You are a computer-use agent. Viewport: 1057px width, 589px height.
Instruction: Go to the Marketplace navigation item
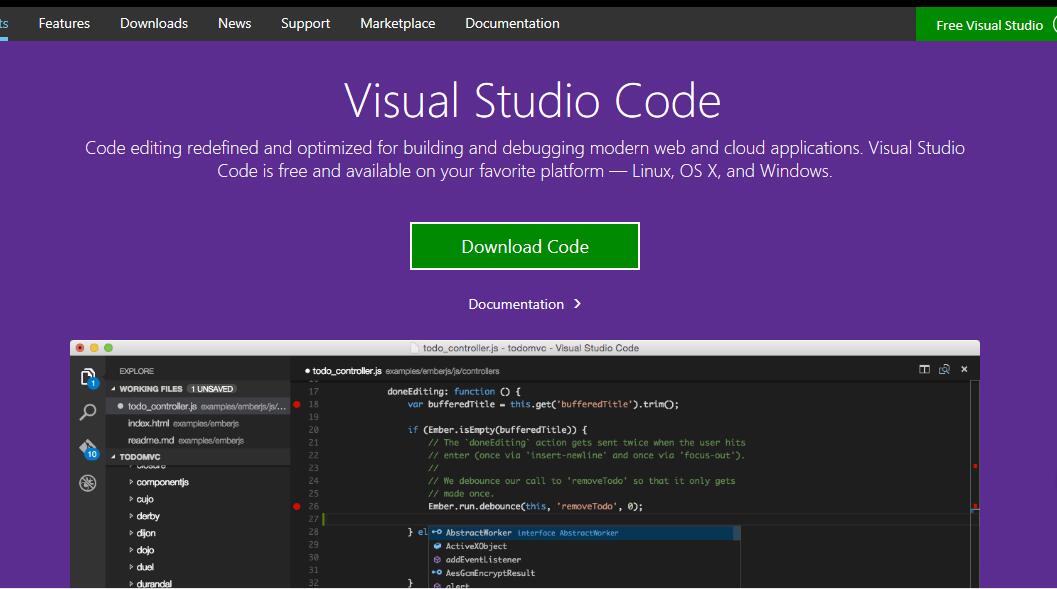tap(398, 24)
